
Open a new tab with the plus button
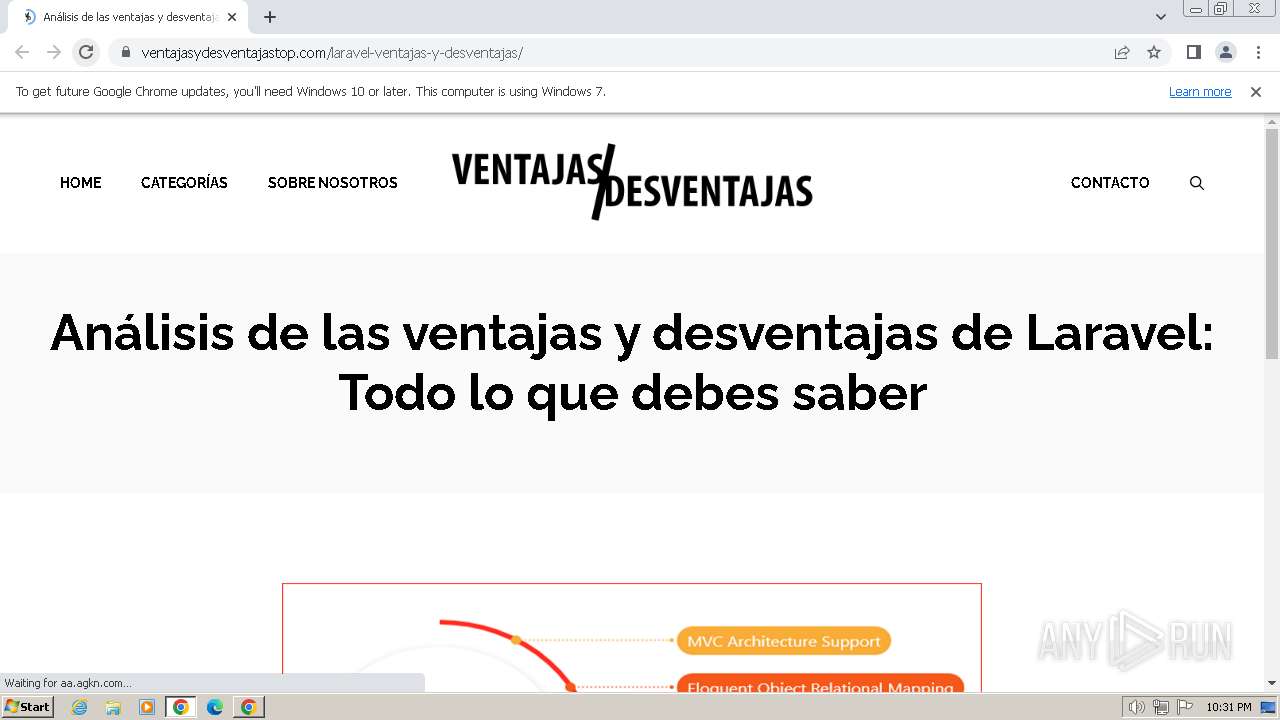[x=270, y=17]
